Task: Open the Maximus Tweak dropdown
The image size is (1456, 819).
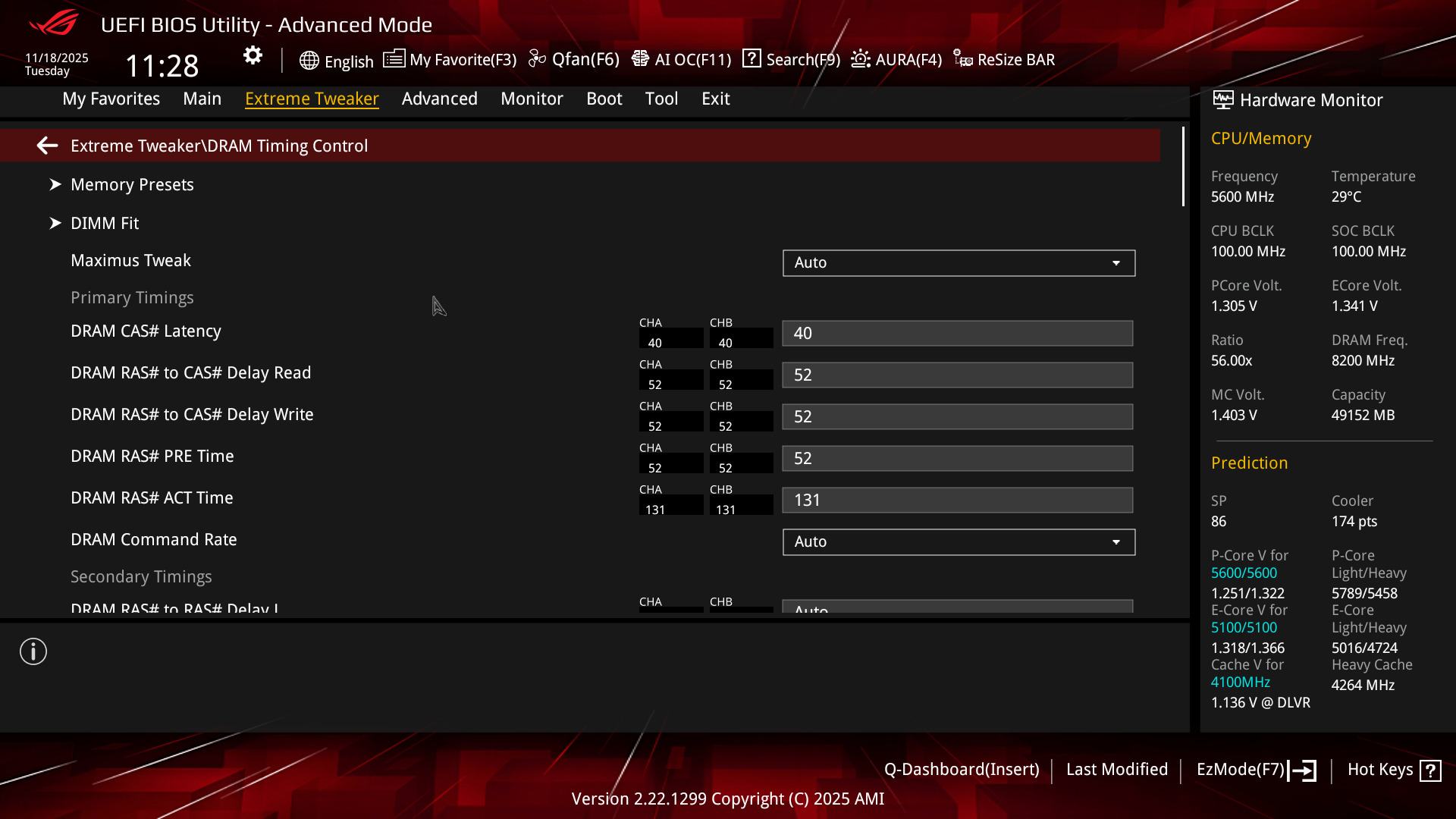Action: (959, 263)
